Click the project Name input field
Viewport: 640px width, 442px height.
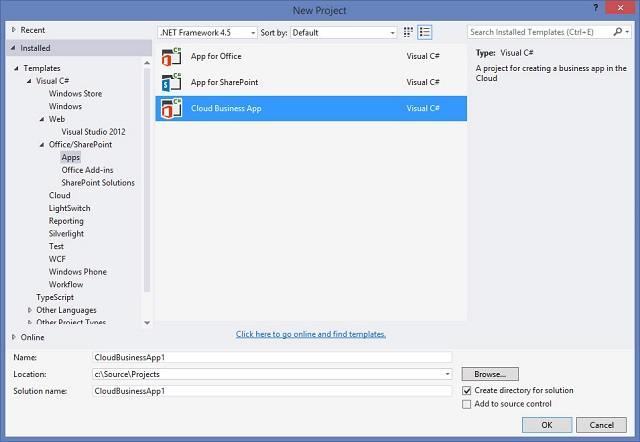pyautogui.click(x=272, y=357)
